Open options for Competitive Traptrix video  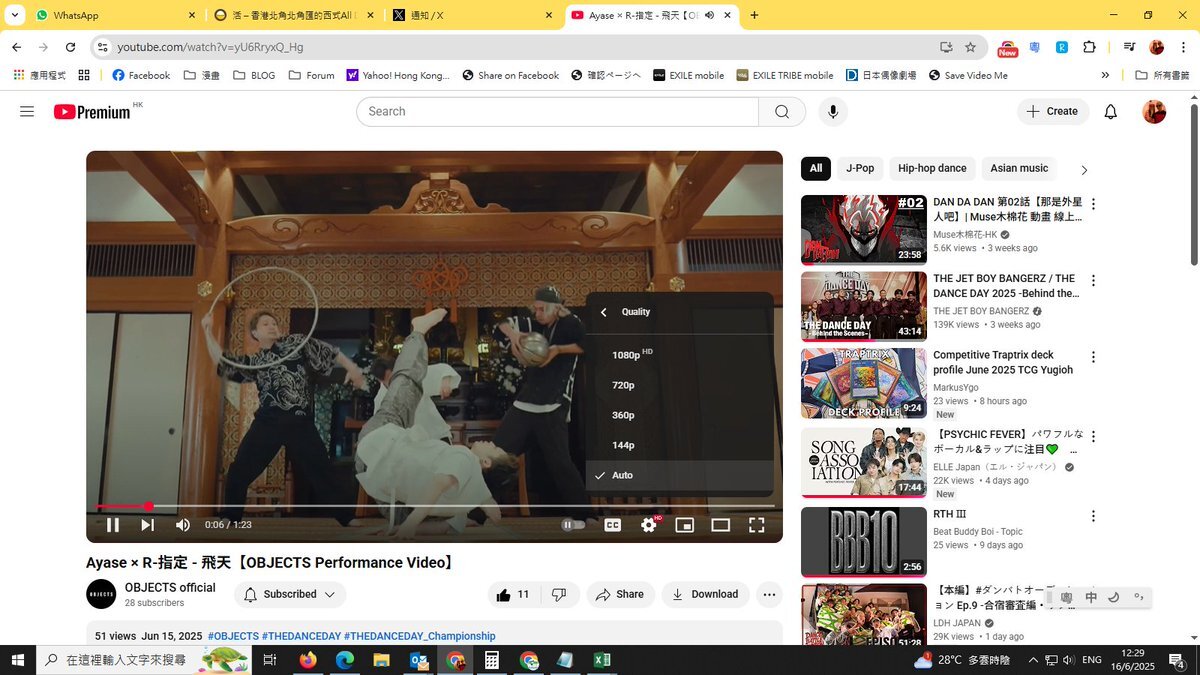(x=1093, y=357)
